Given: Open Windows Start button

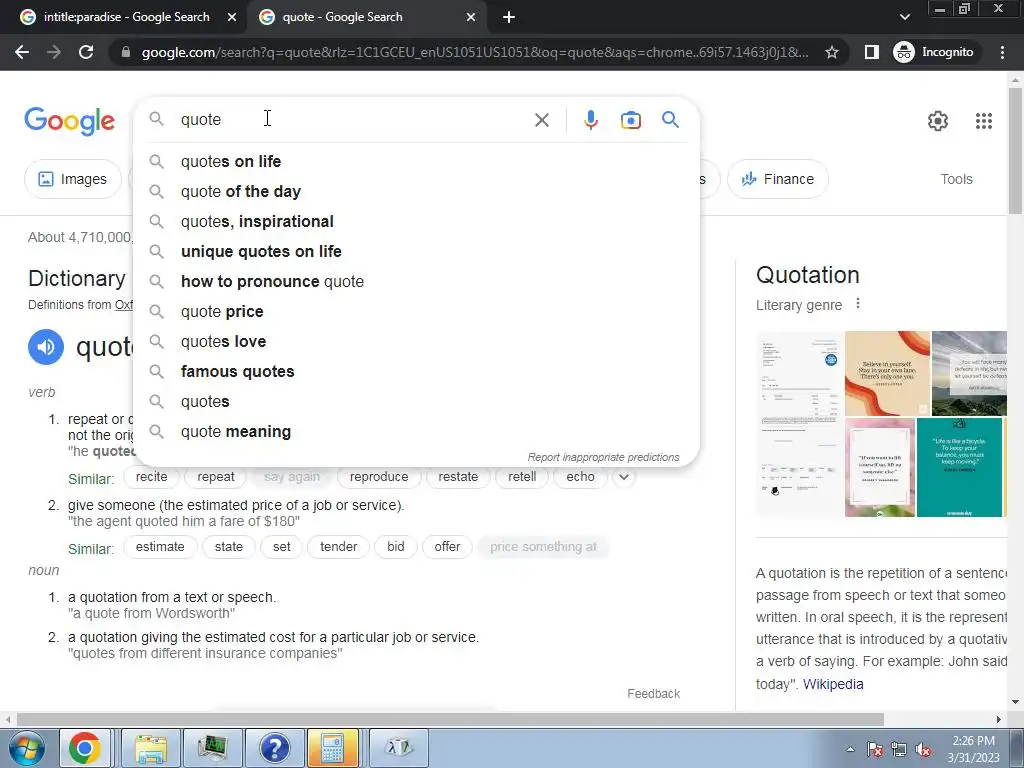Looking at the screenshot, I should point(26,748).
